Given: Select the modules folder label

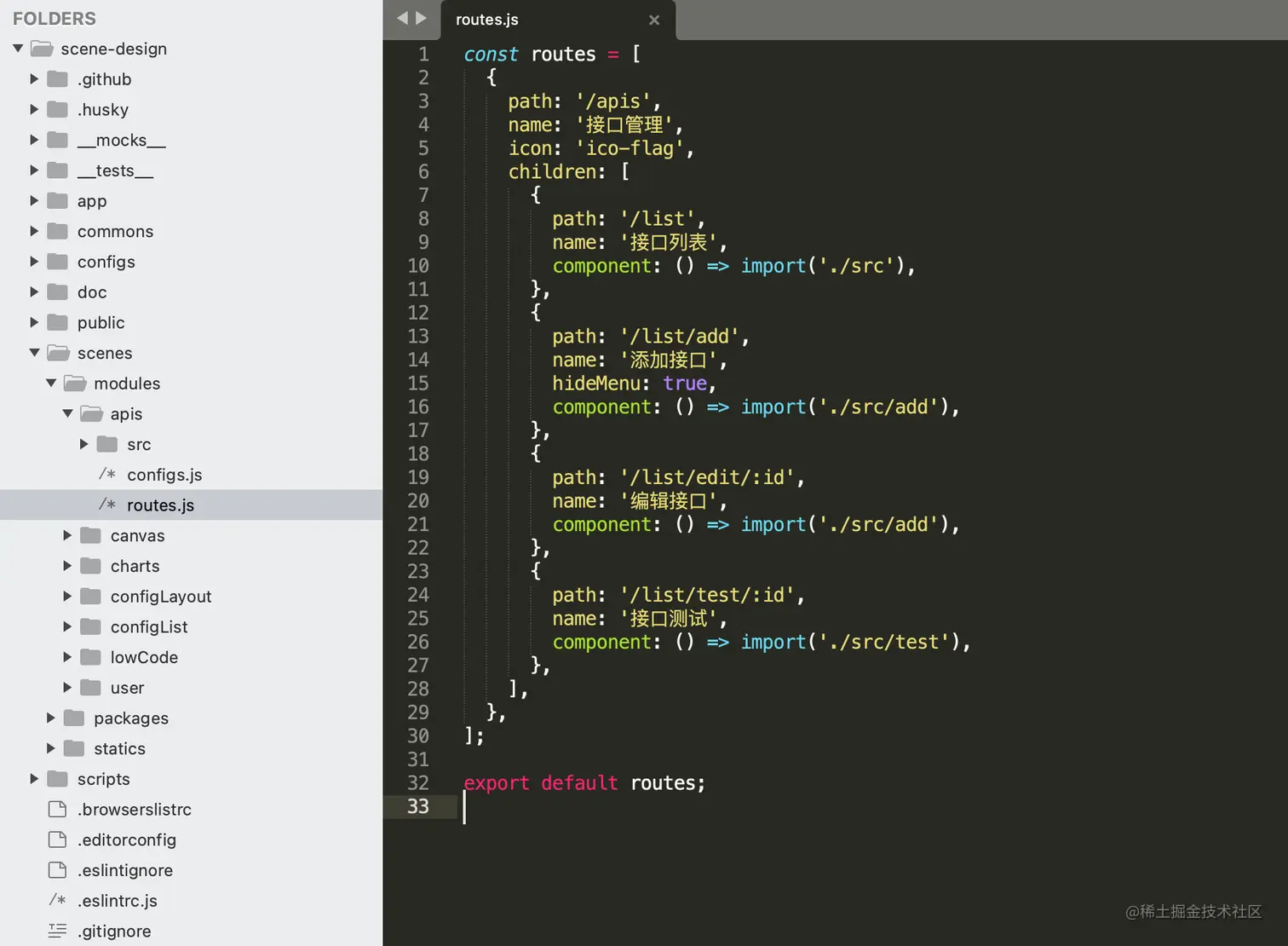Looking at the screenshot, I should coord(127,384).
